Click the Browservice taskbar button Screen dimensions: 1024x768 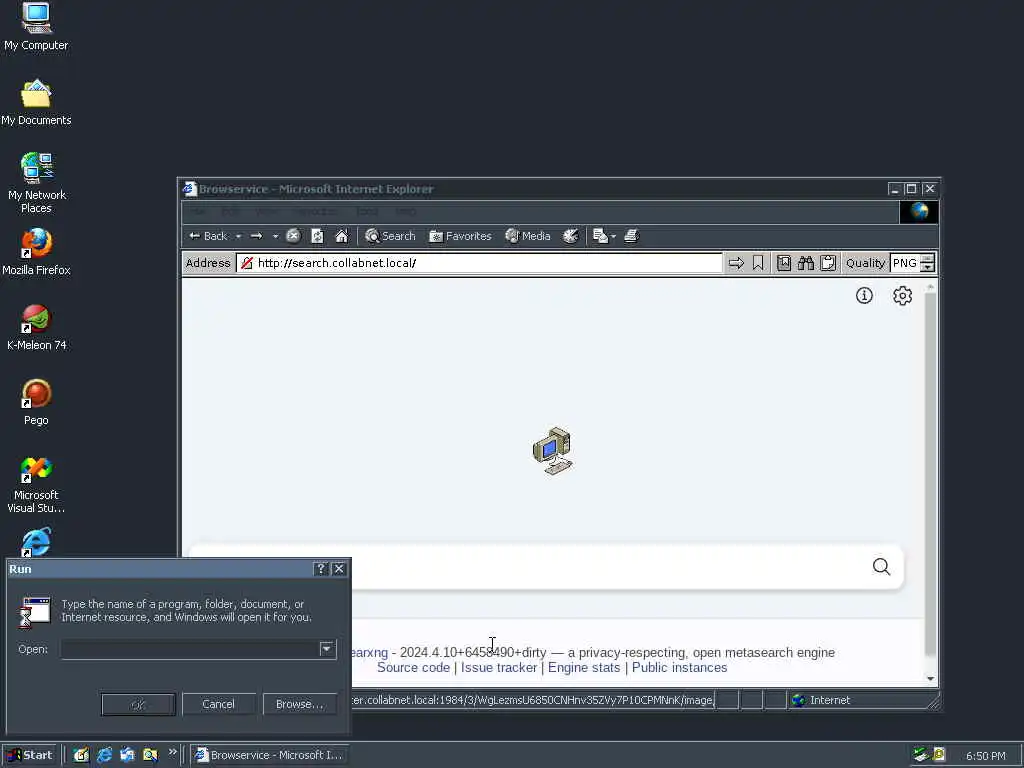[x=269, y=755]
